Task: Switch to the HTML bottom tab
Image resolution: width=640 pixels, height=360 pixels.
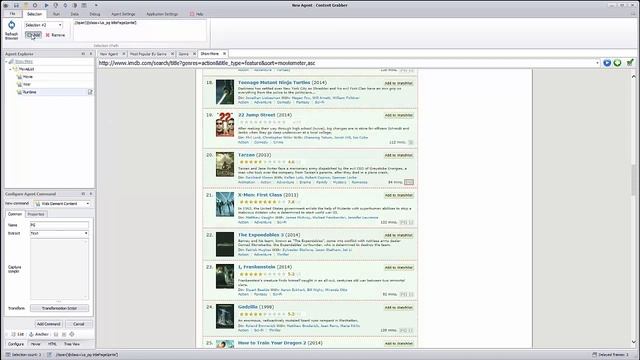Action: point(52,344)
